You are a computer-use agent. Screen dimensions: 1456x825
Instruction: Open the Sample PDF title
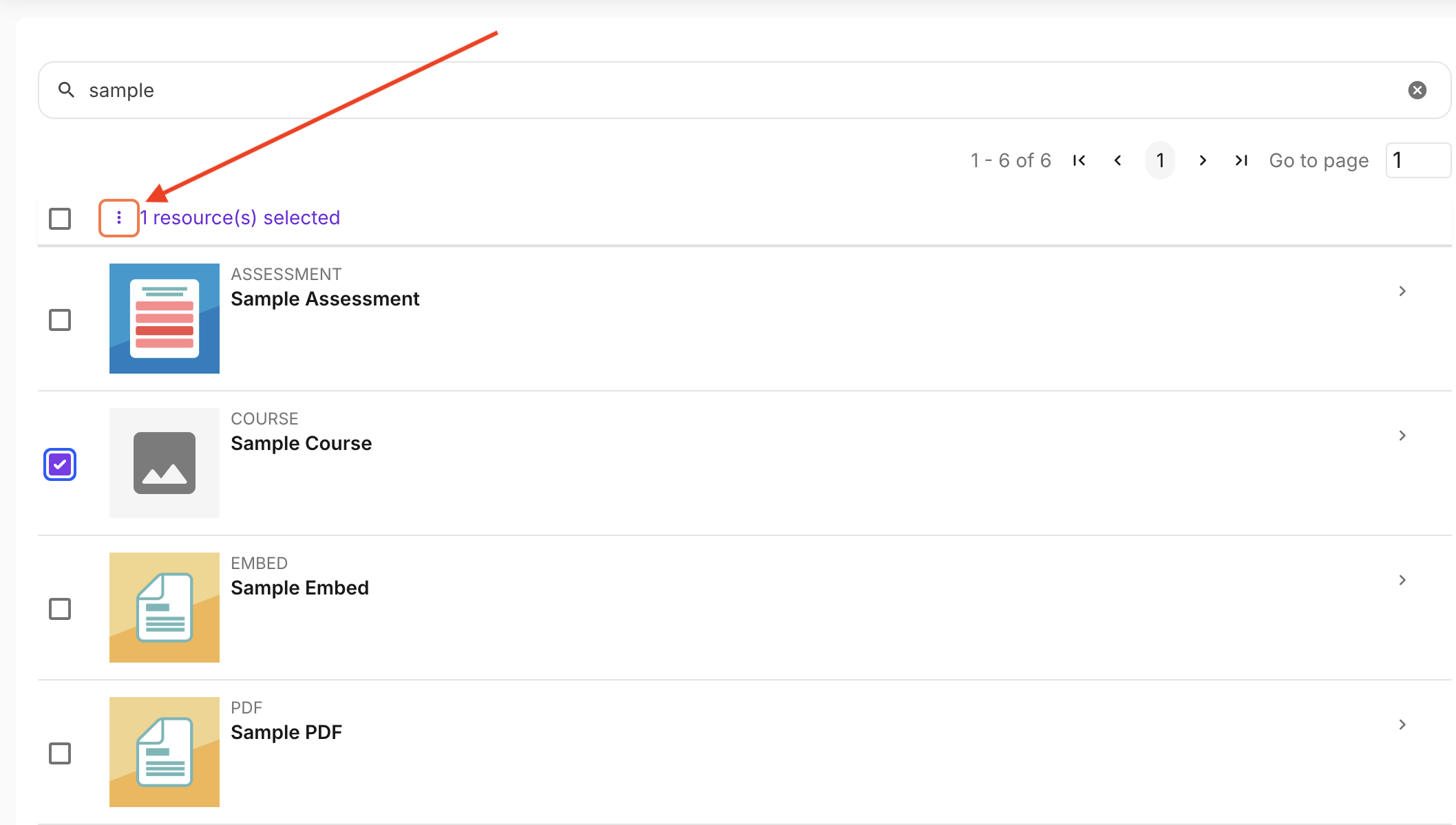(x=286, y=732)
